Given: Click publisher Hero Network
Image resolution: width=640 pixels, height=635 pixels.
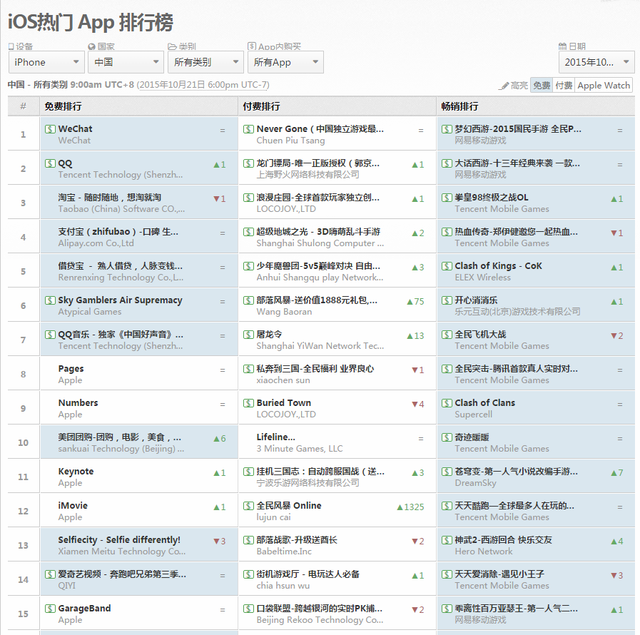Looking at the screenshot, I should coord(484,551).
